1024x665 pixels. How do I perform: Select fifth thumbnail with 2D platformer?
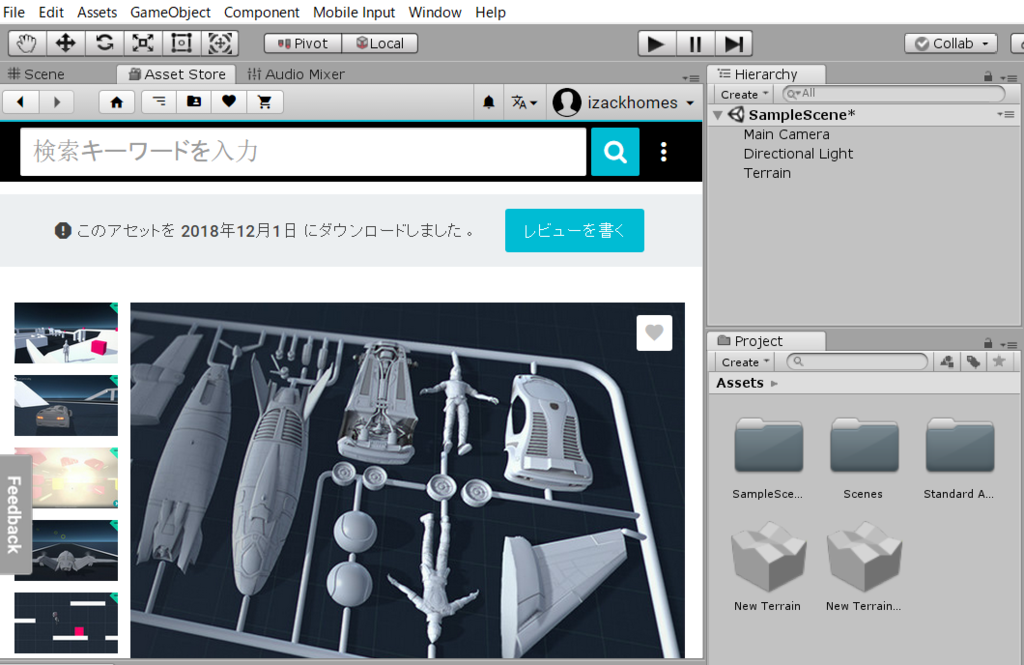(66, 623)
